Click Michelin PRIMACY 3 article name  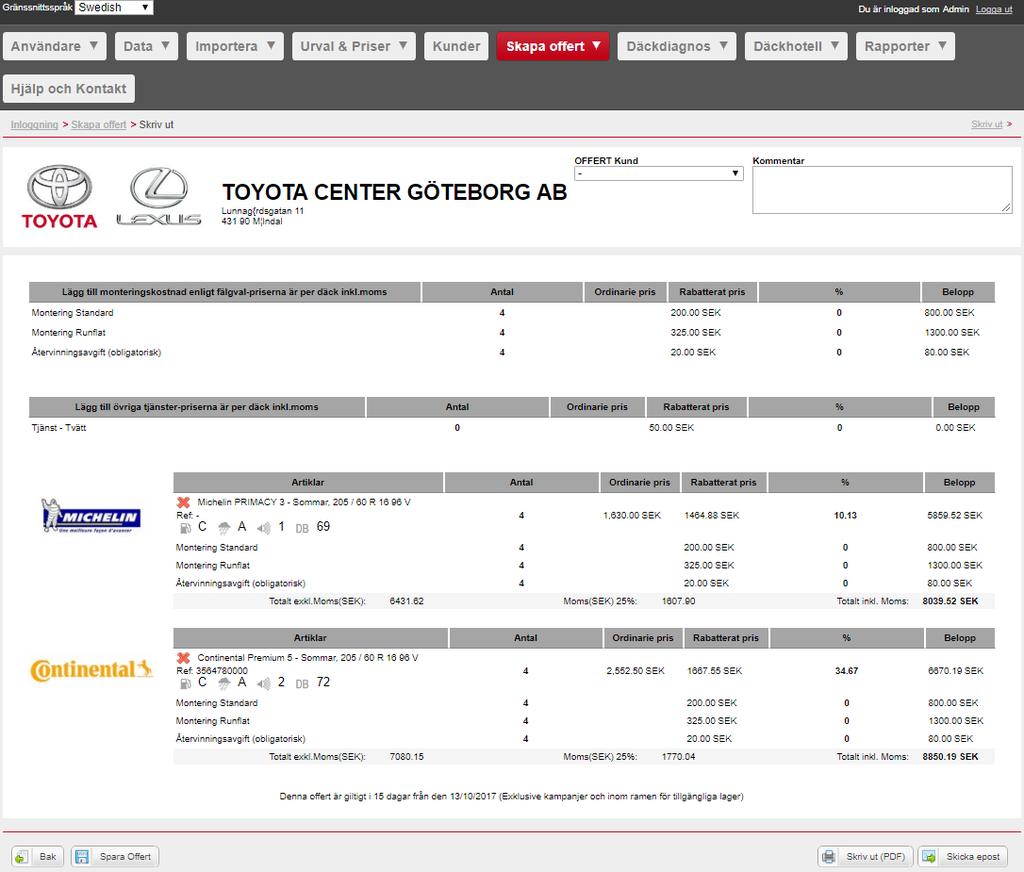click(x=304, y=502)
